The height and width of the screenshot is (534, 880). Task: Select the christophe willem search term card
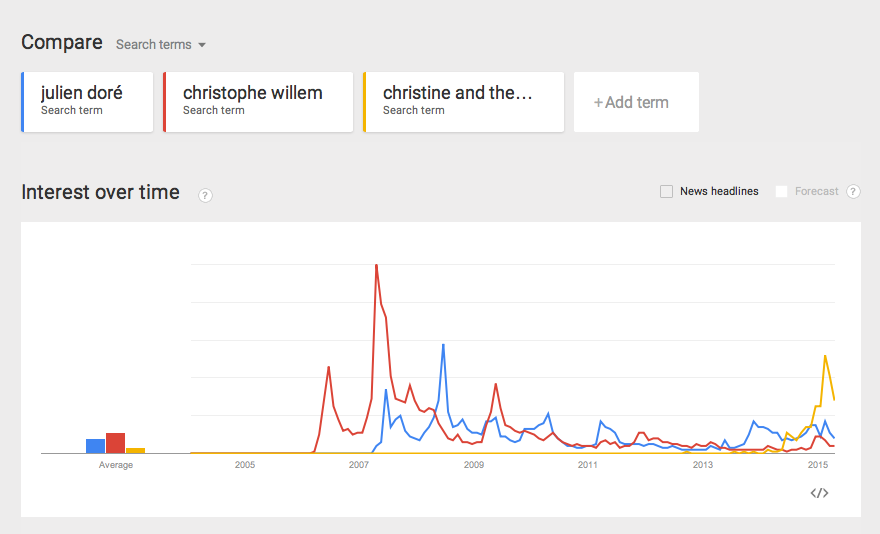click(x=258, y=102)
